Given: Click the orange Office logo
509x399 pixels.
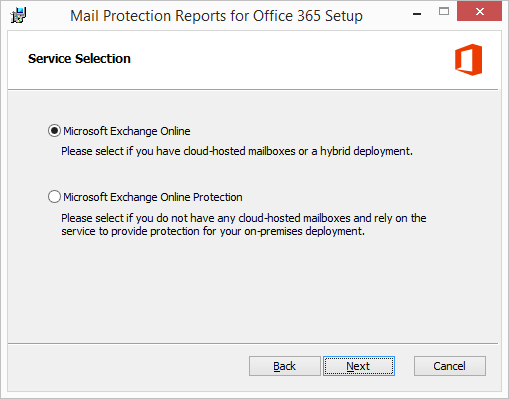Looking at the screenshot, I should coord(468,59).
